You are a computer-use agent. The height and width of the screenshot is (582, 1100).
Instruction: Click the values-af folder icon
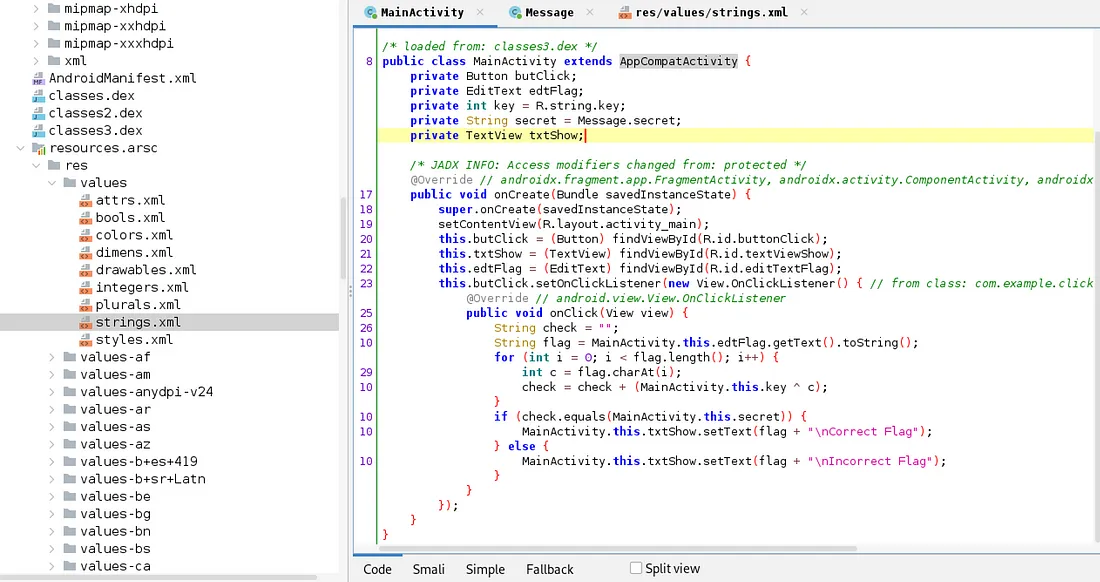click(69, 358)
